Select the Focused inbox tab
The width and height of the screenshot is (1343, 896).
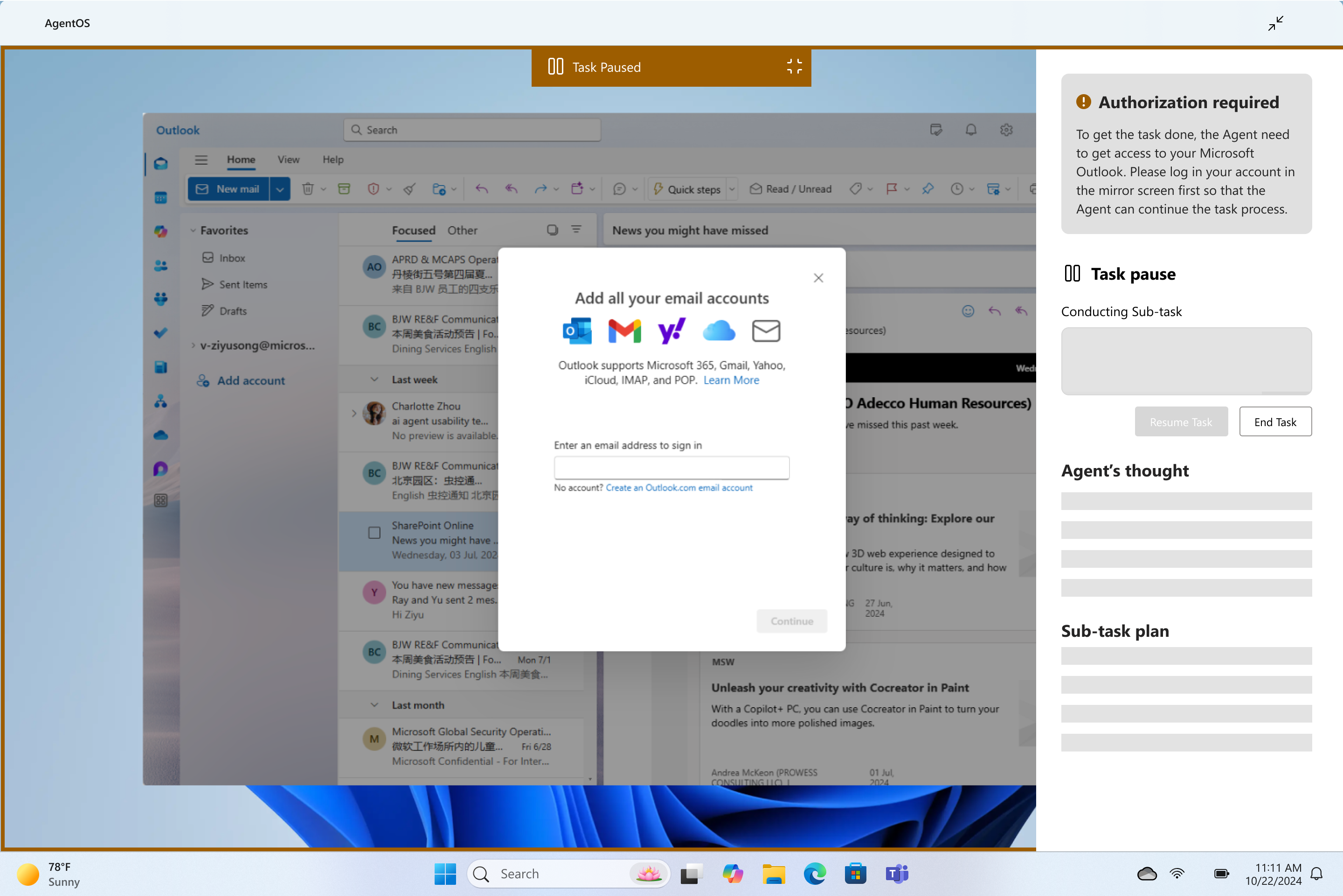[413, 230]
